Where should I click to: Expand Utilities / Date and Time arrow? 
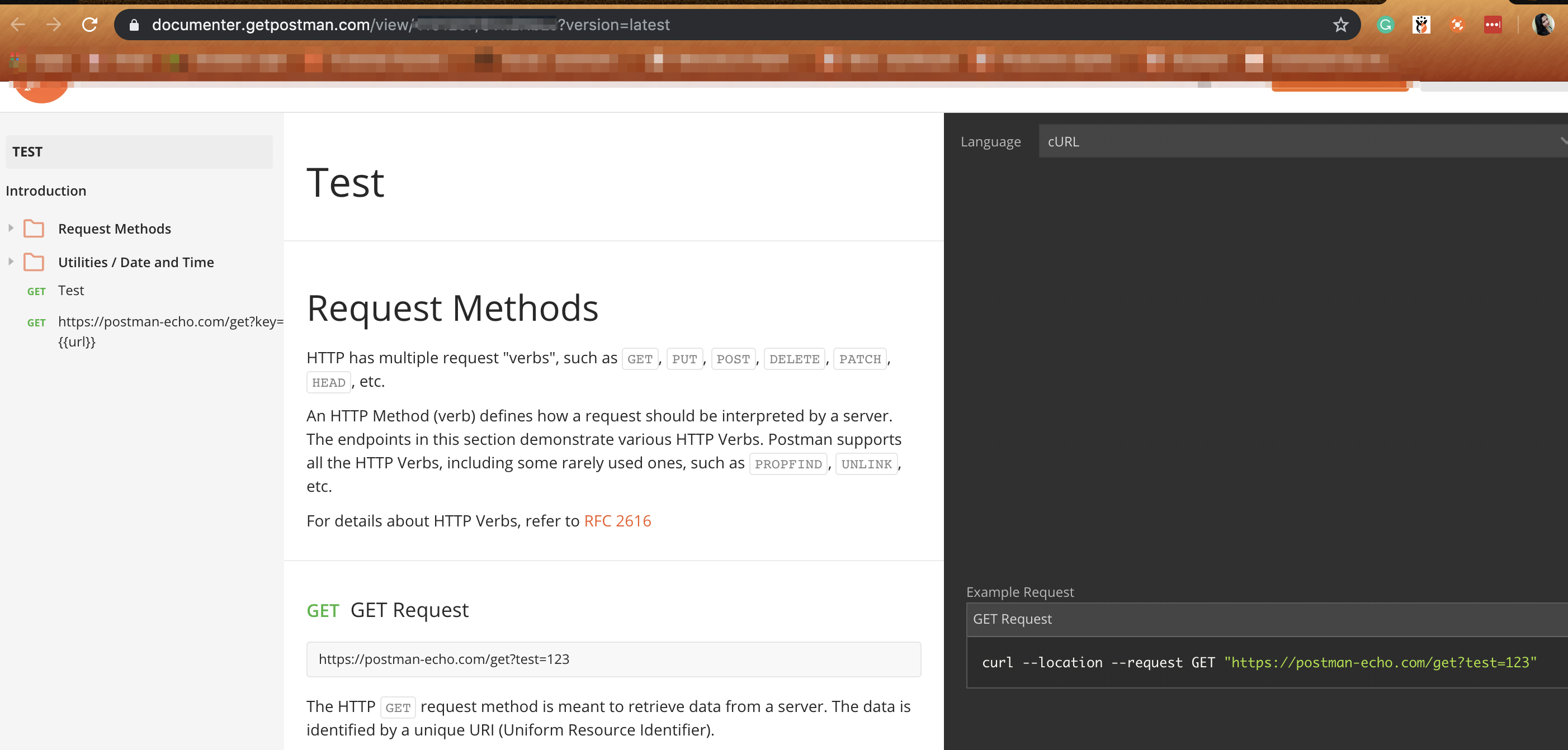click(11, 262)
